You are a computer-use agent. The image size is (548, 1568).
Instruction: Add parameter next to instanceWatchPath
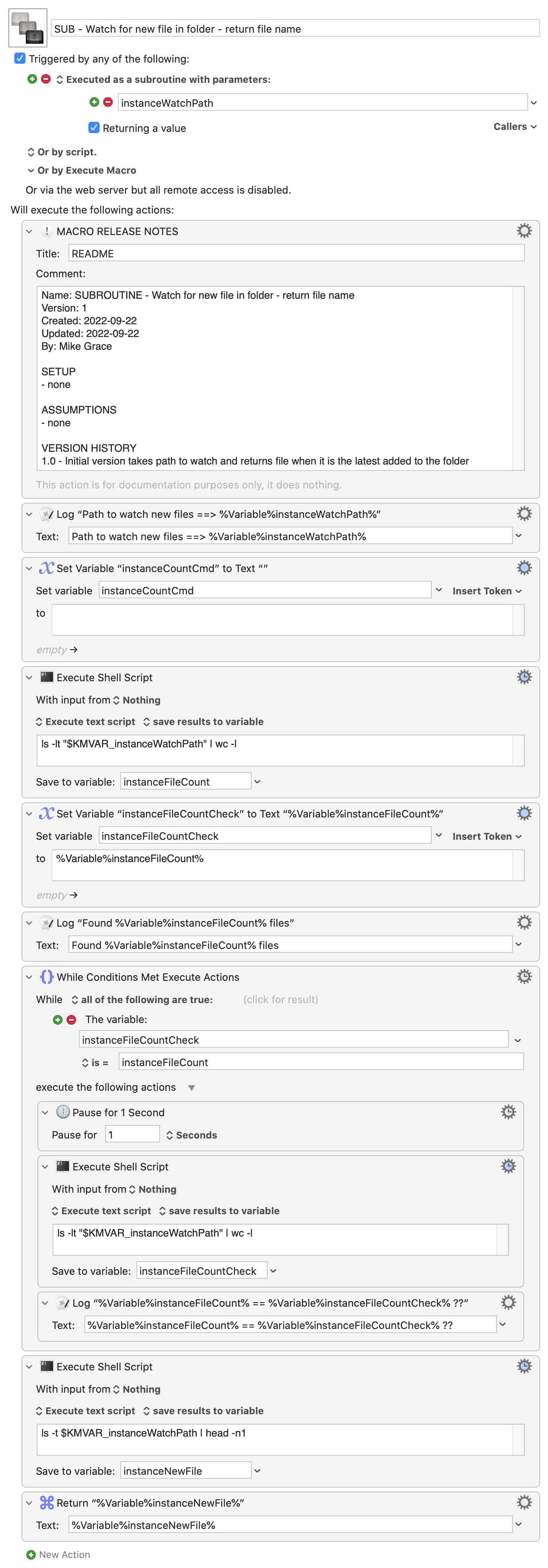coord(94,102)
